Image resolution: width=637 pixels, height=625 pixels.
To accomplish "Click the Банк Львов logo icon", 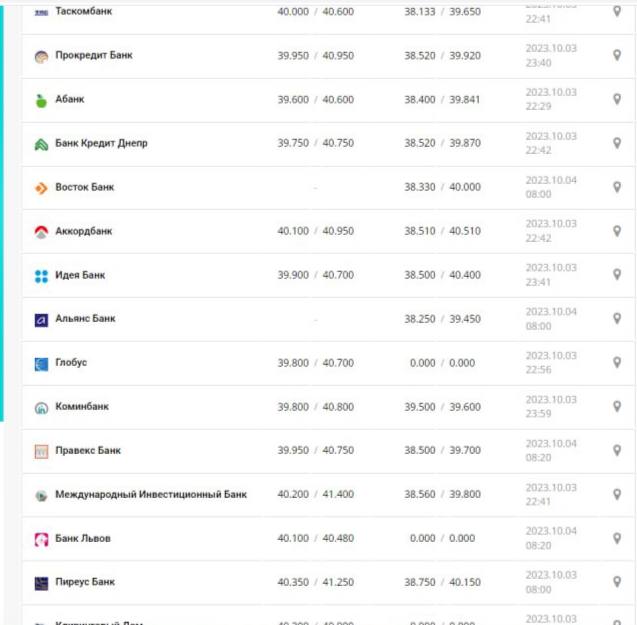I will click(x=41, y=539).
